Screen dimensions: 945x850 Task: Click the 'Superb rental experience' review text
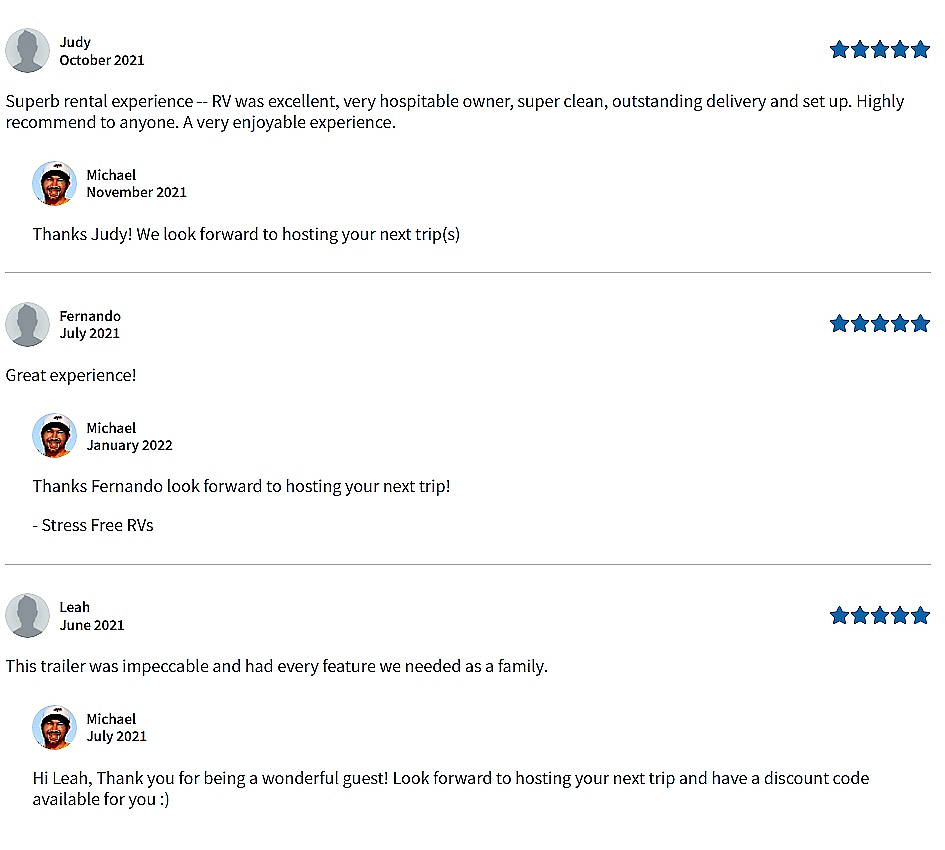(455, 112)
